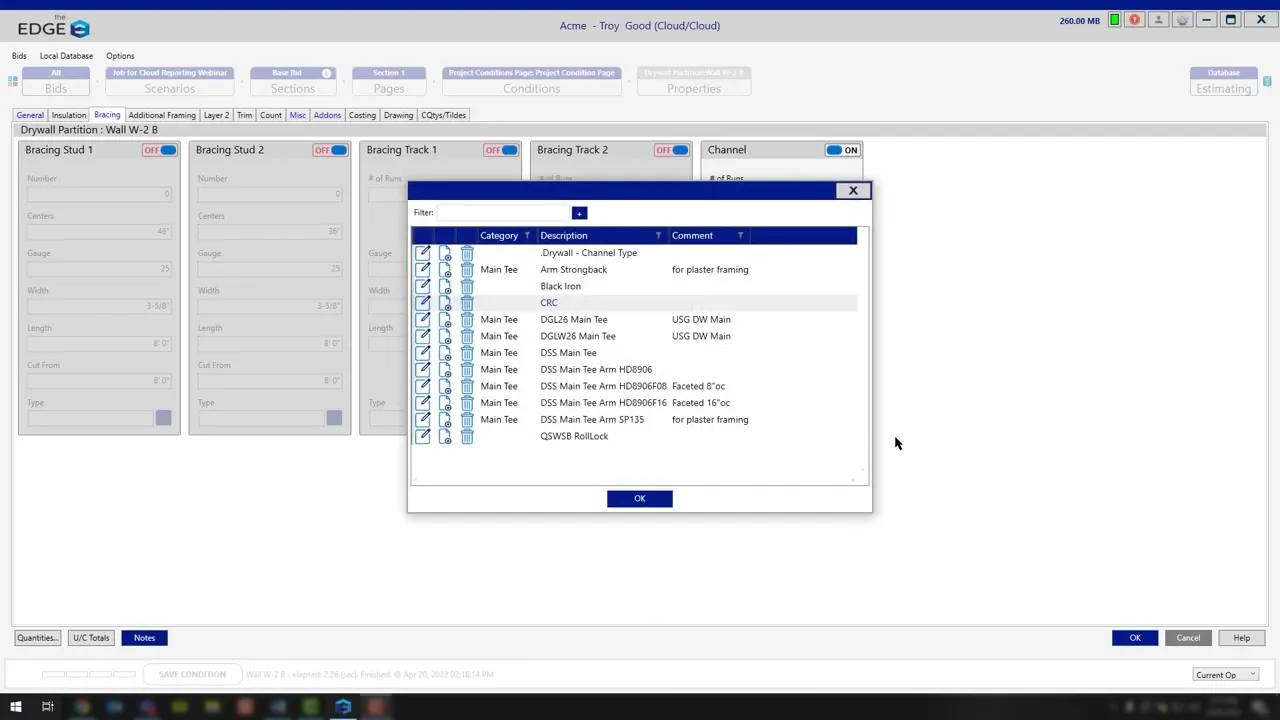Click copy icon for DGL26 Main Tee

click(x=445, y=320)
